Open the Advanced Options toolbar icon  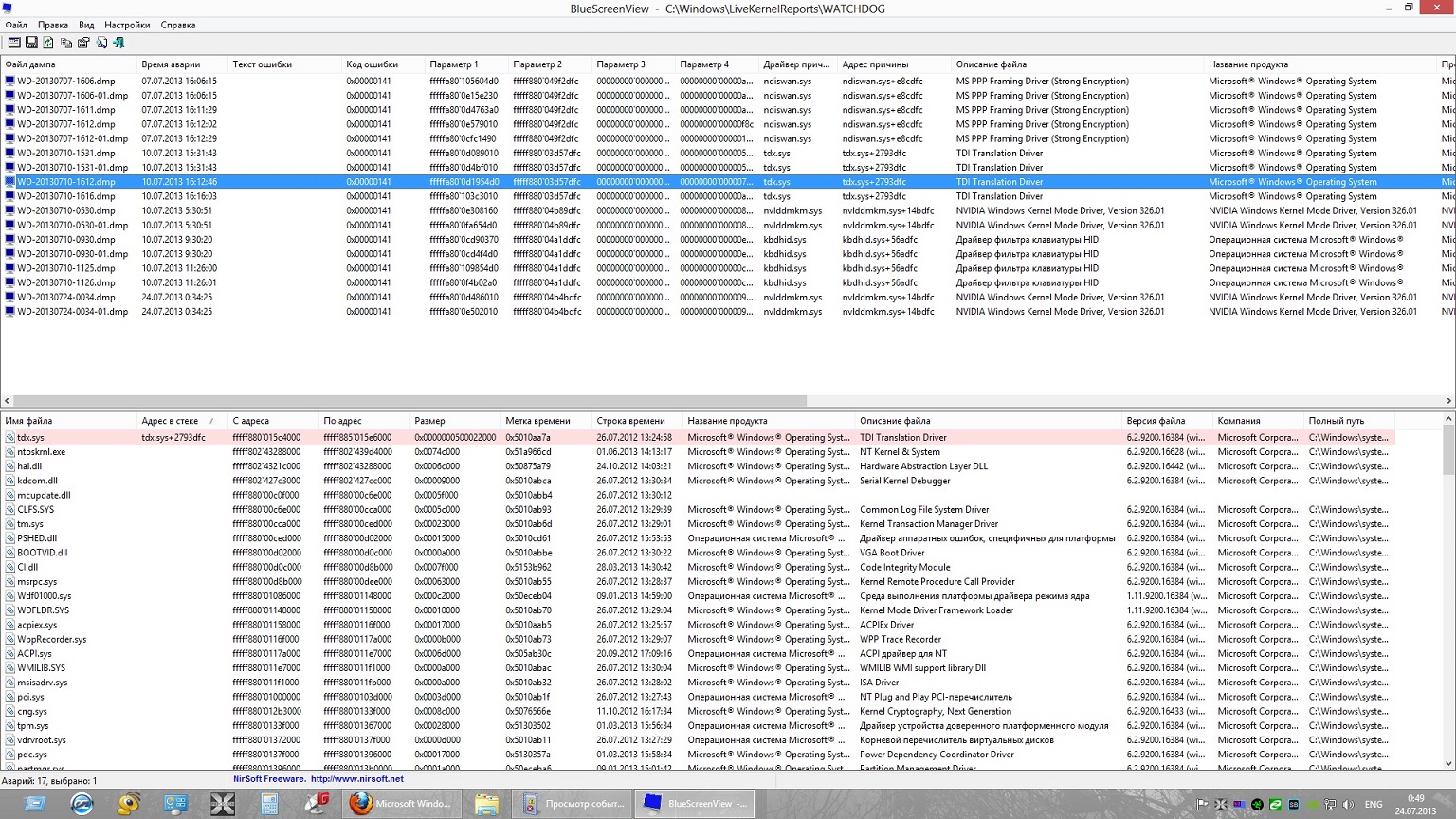pyautogui.click(x=14, y=43)
